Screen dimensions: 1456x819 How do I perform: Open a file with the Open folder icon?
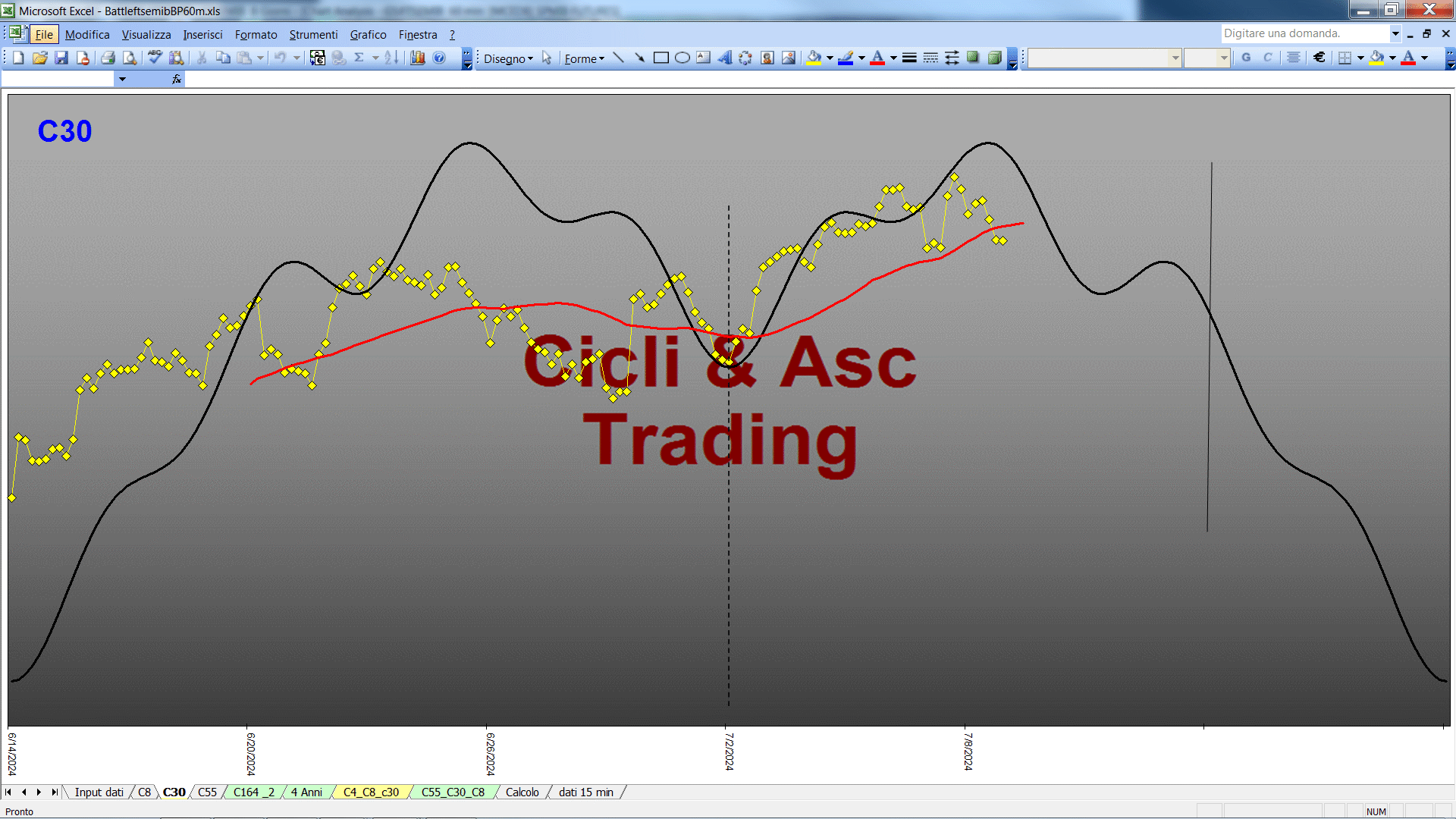pyautogui.click(x=40, y=58)
